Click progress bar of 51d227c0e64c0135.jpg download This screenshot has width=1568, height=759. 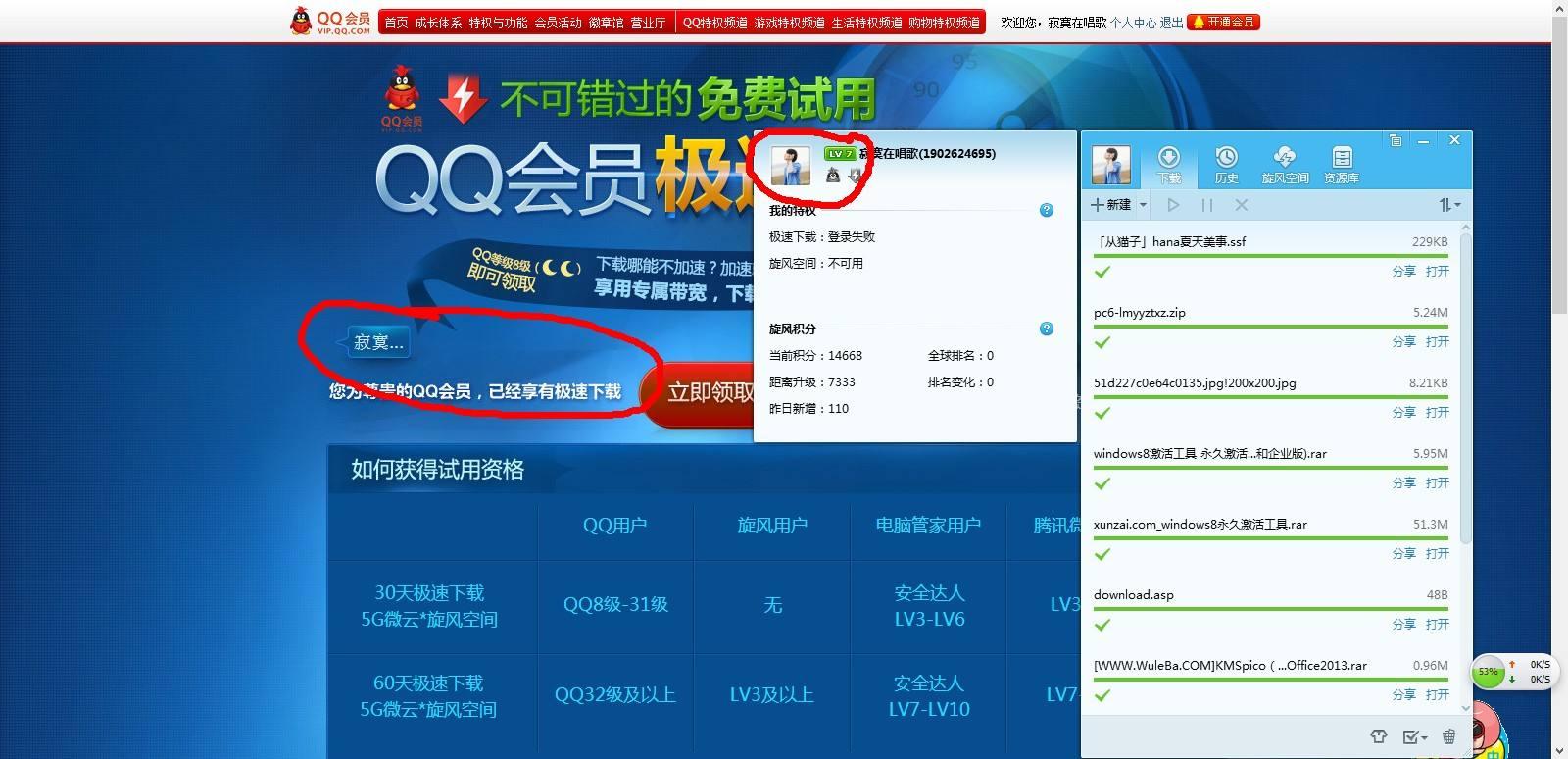(x=1270, y=397)
